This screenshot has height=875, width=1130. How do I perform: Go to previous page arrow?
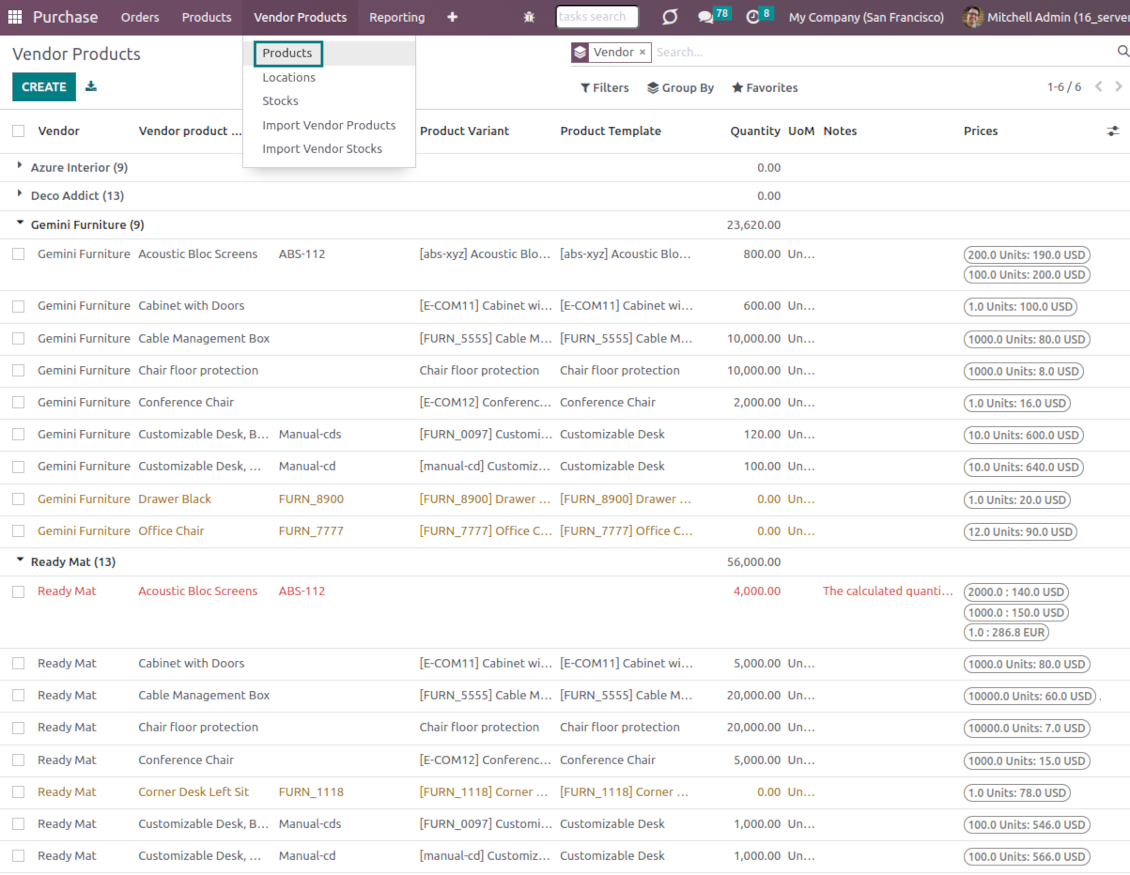[1098, 86]
